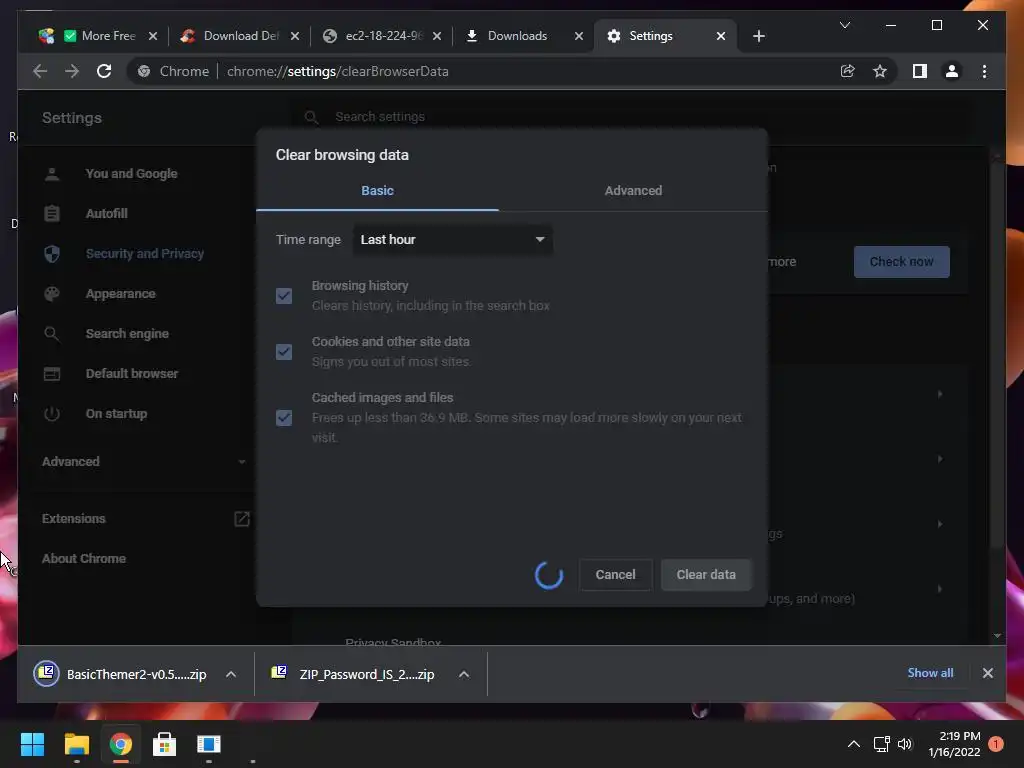Click the notification badge
Screen dimensions: 1024x768
pyautogui.click(x=995, y=744)
